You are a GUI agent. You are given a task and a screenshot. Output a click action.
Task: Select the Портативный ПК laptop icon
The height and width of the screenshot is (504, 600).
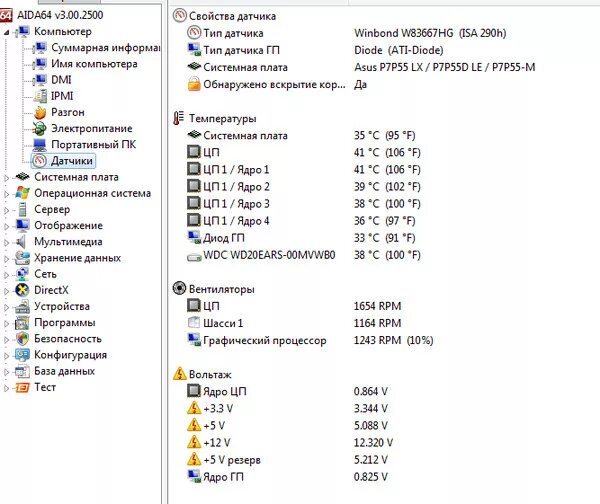pos(40,144)
